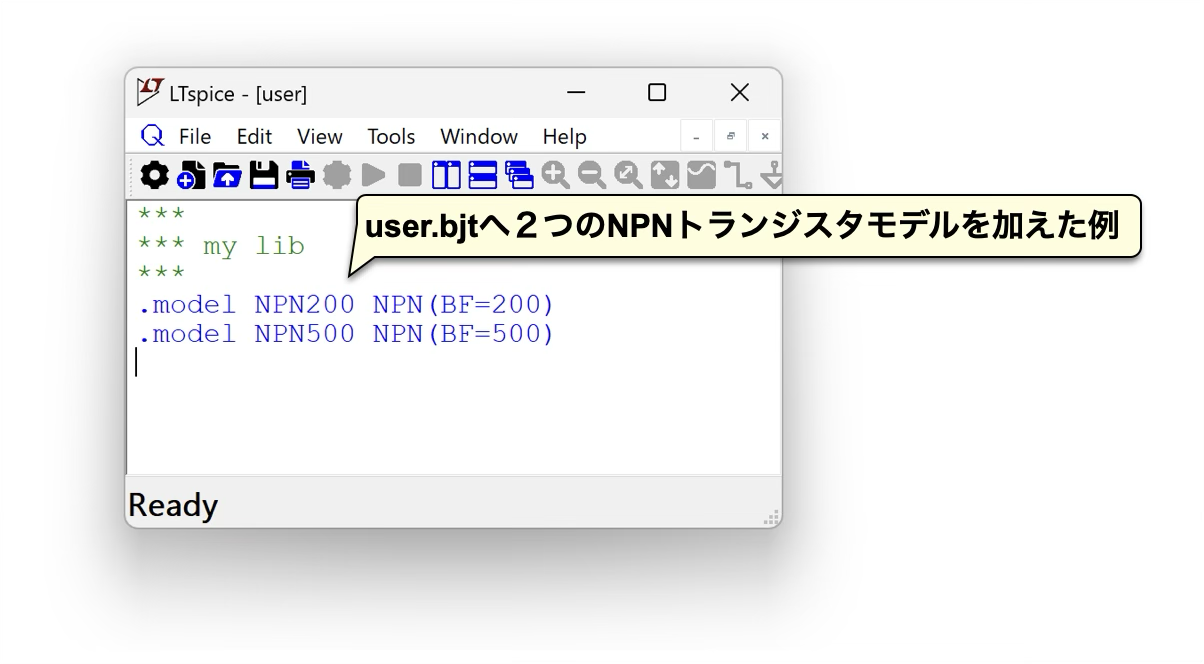
Task: Open the Window menu
Action: [x=479, y=136]
